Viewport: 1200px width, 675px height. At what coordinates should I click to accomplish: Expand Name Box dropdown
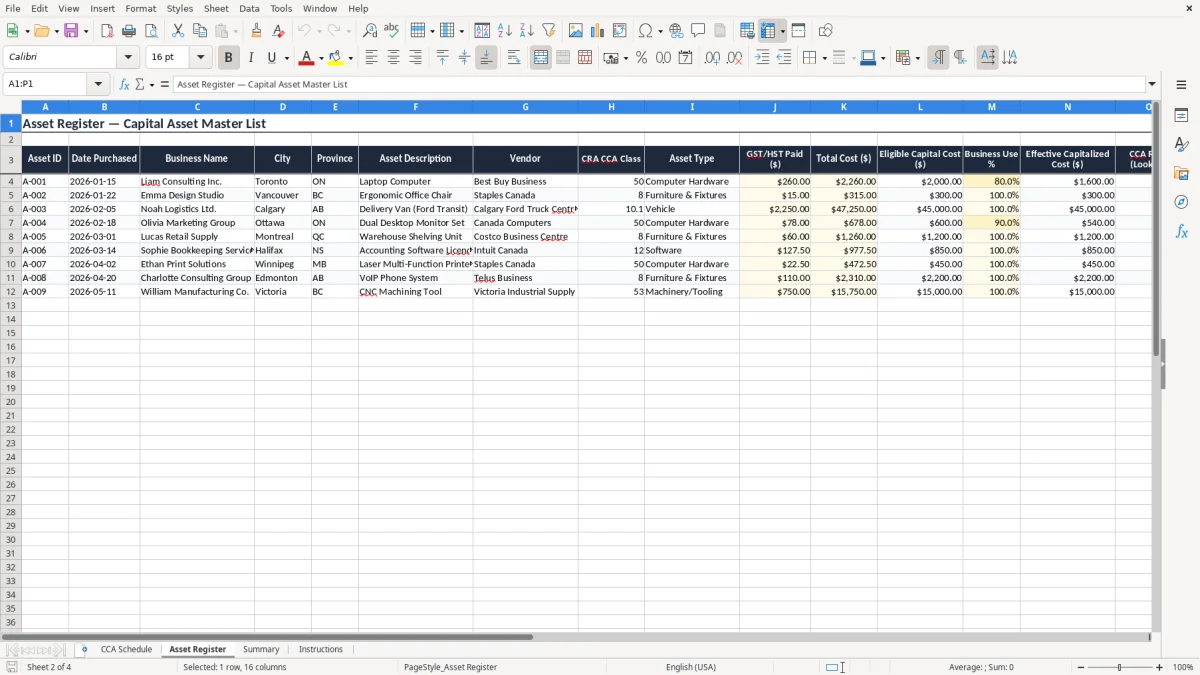[99, 85]
